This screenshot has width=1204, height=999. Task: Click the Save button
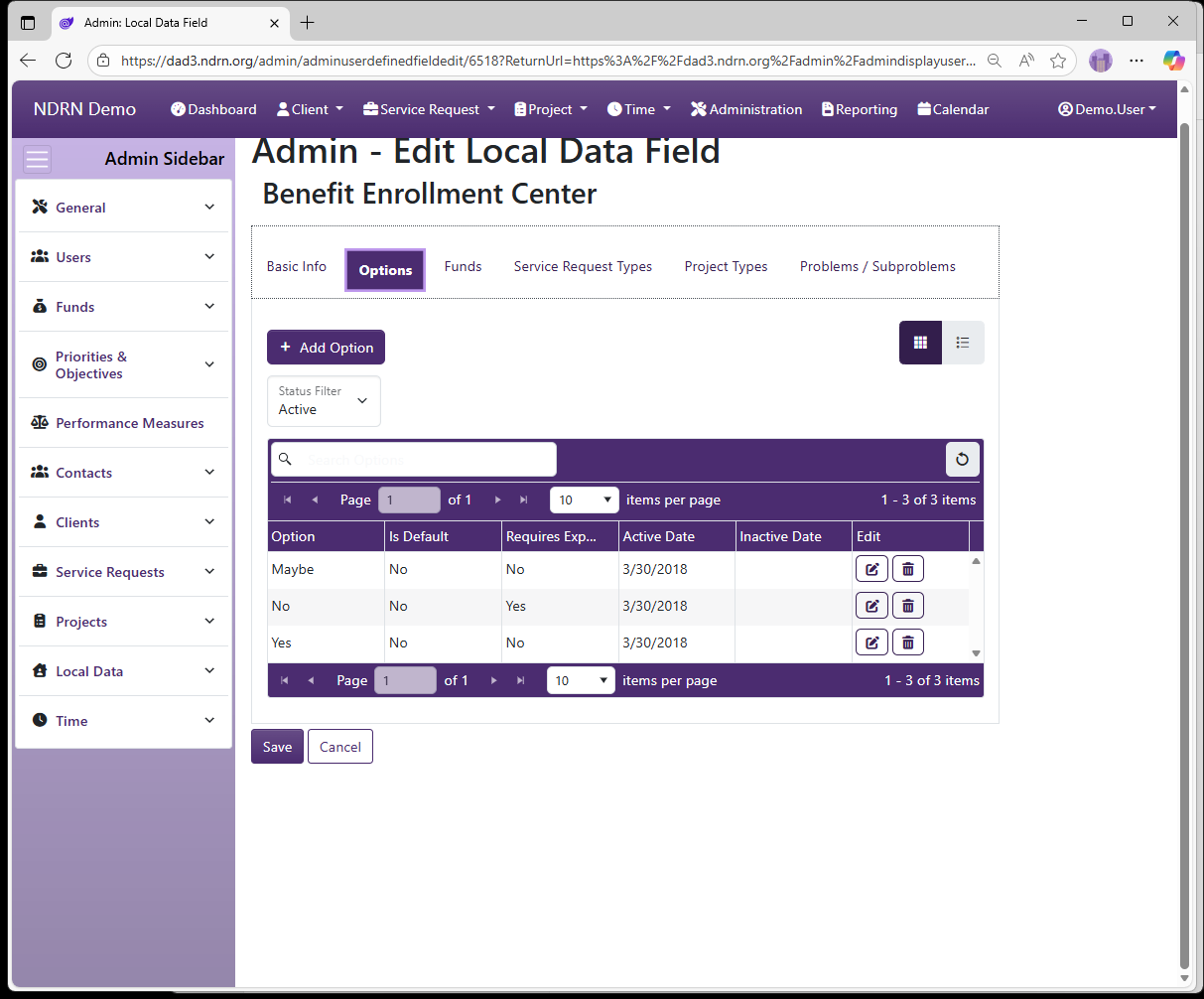coord(277,747)
